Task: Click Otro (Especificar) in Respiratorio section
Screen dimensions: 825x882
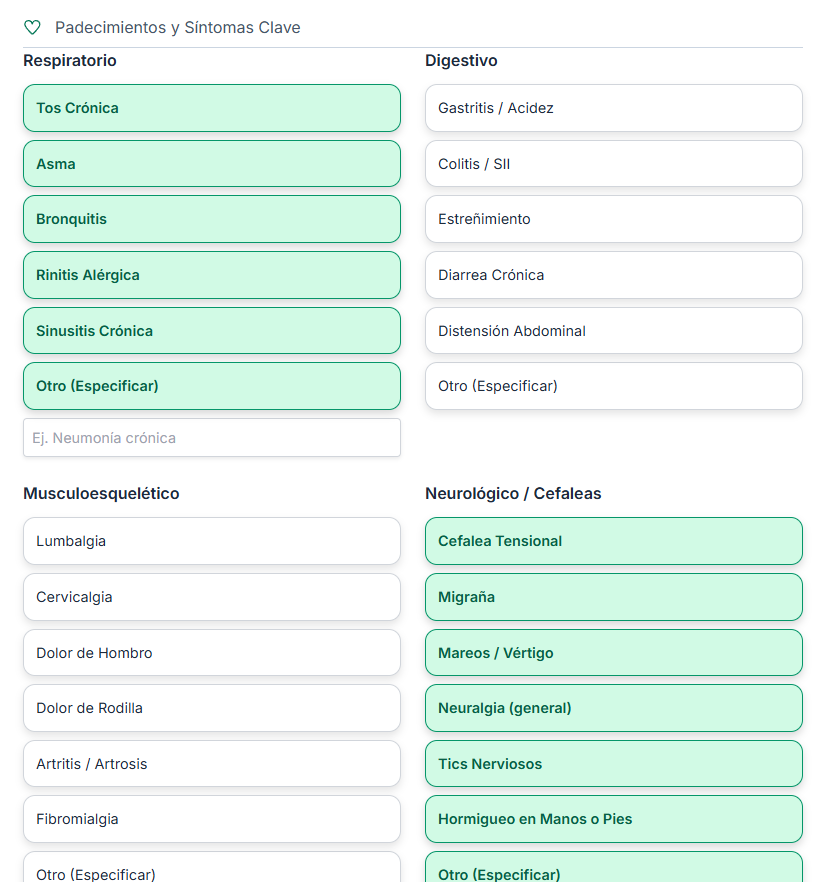Action: (211, 386)
